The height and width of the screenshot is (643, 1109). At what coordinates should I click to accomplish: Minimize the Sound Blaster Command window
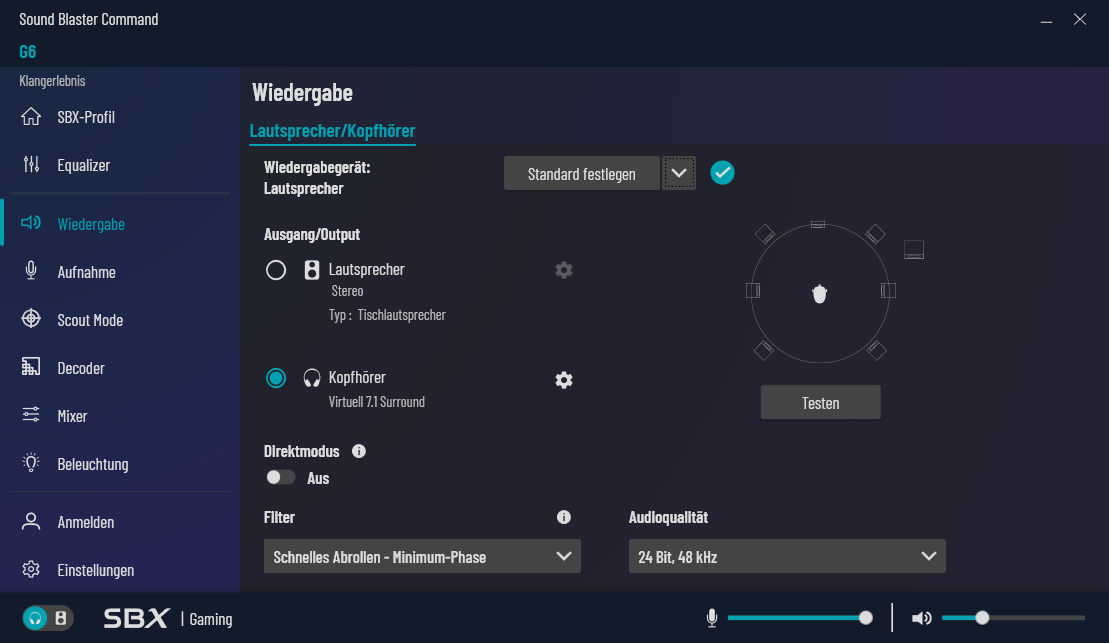pyautogui.click(x=1046, y=21)
